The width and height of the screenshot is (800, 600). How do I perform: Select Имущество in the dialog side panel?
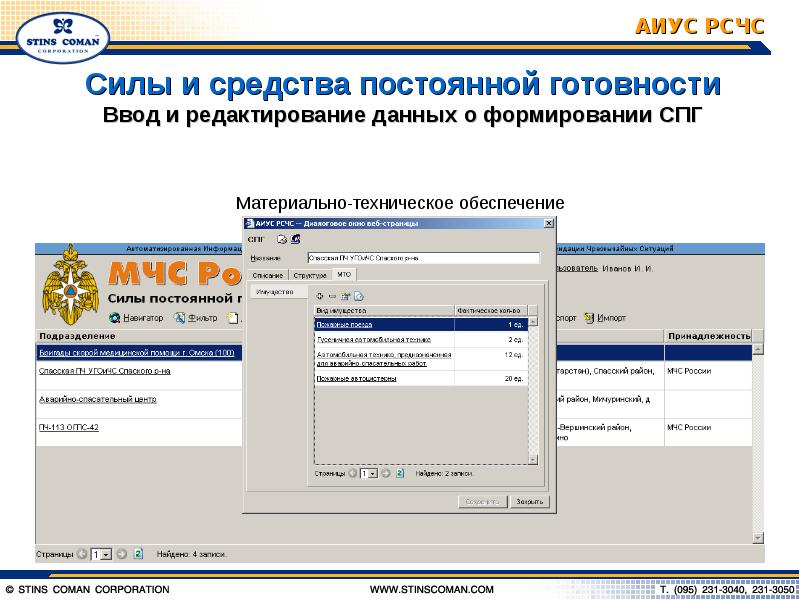275,292
